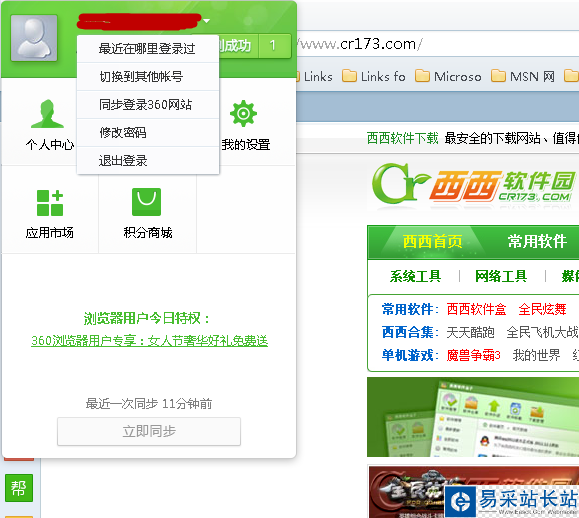Image resolution: width=579 pixels, height=518 pixels.
Task: Click the 西西软件盒 red link
Action: point(476,309)
